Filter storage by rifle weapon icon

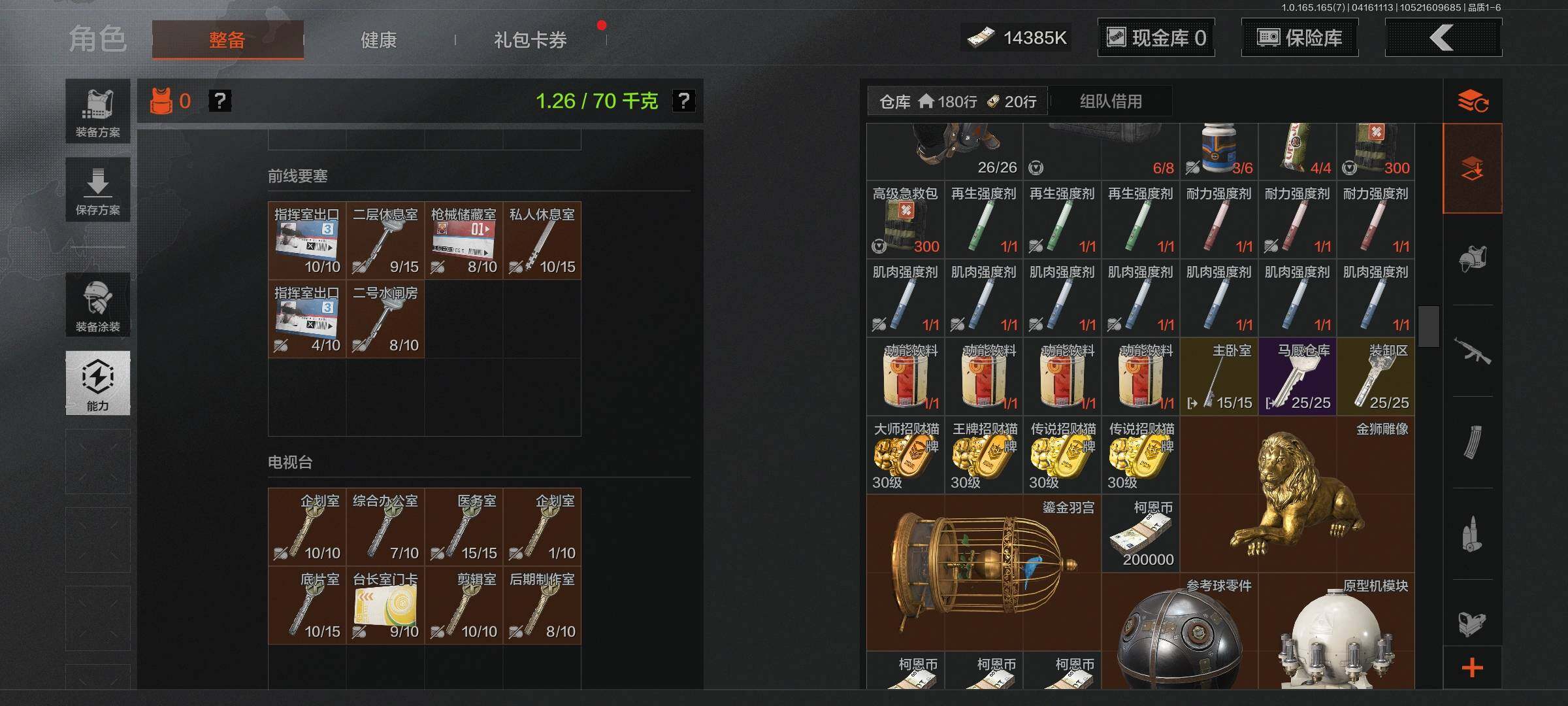tap(1473, 350)
